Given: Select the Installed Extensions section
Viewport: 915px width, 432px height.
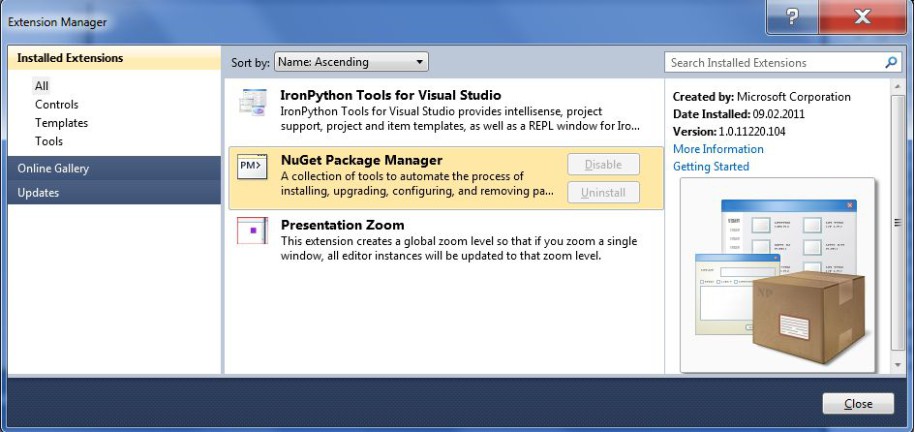Looking at the screenshot, I should click(x=114, y=58).
